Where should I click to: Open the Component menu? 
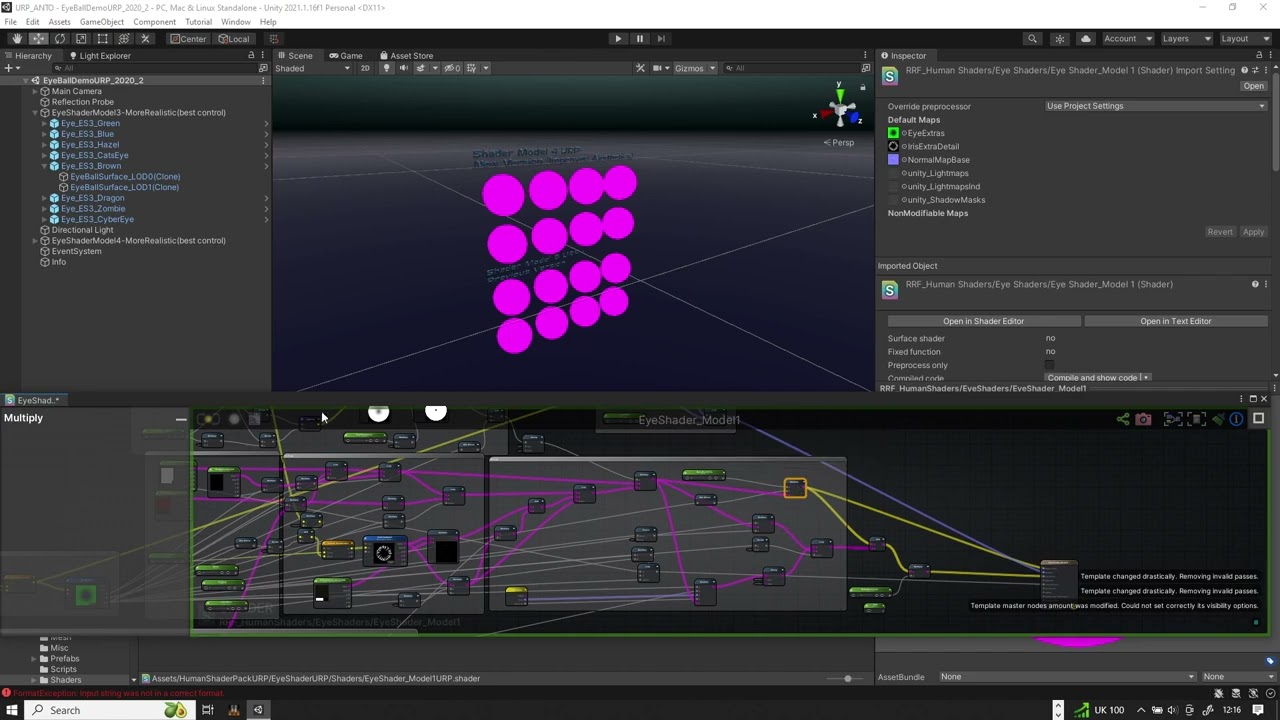pyautogui.click(x=154, y=22)
